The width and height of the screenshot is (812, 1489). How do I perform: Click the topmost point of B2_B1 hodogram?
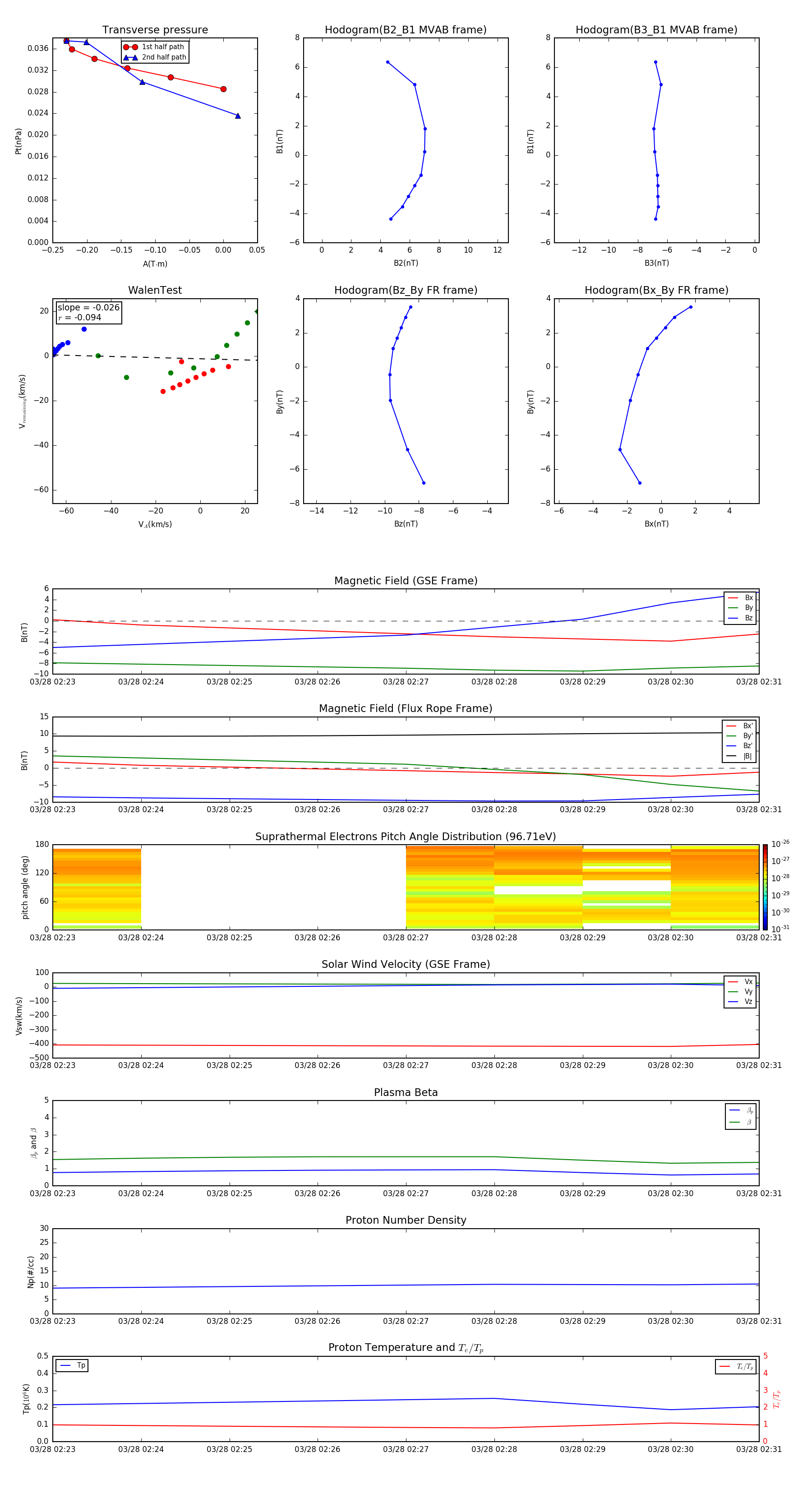coord(387,62)
